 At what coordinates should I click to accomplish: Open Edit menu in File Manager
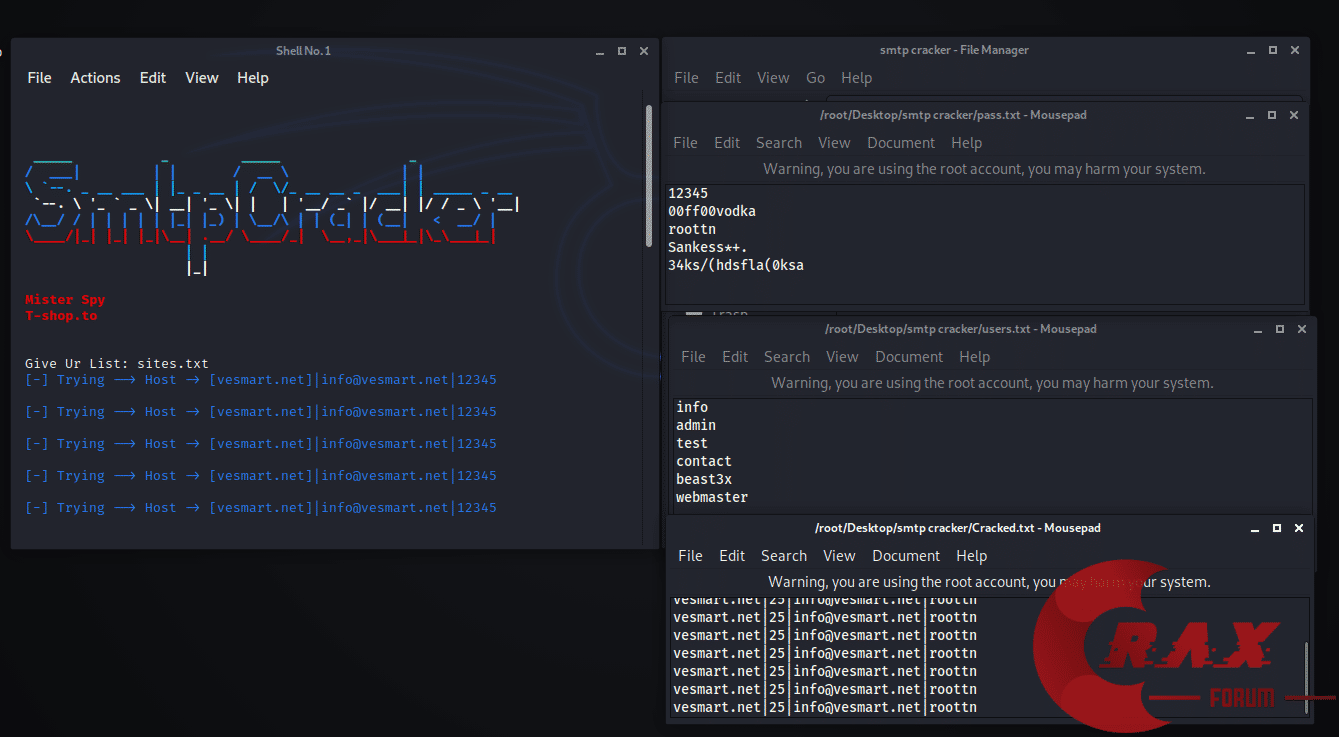[x=728, y=78]
